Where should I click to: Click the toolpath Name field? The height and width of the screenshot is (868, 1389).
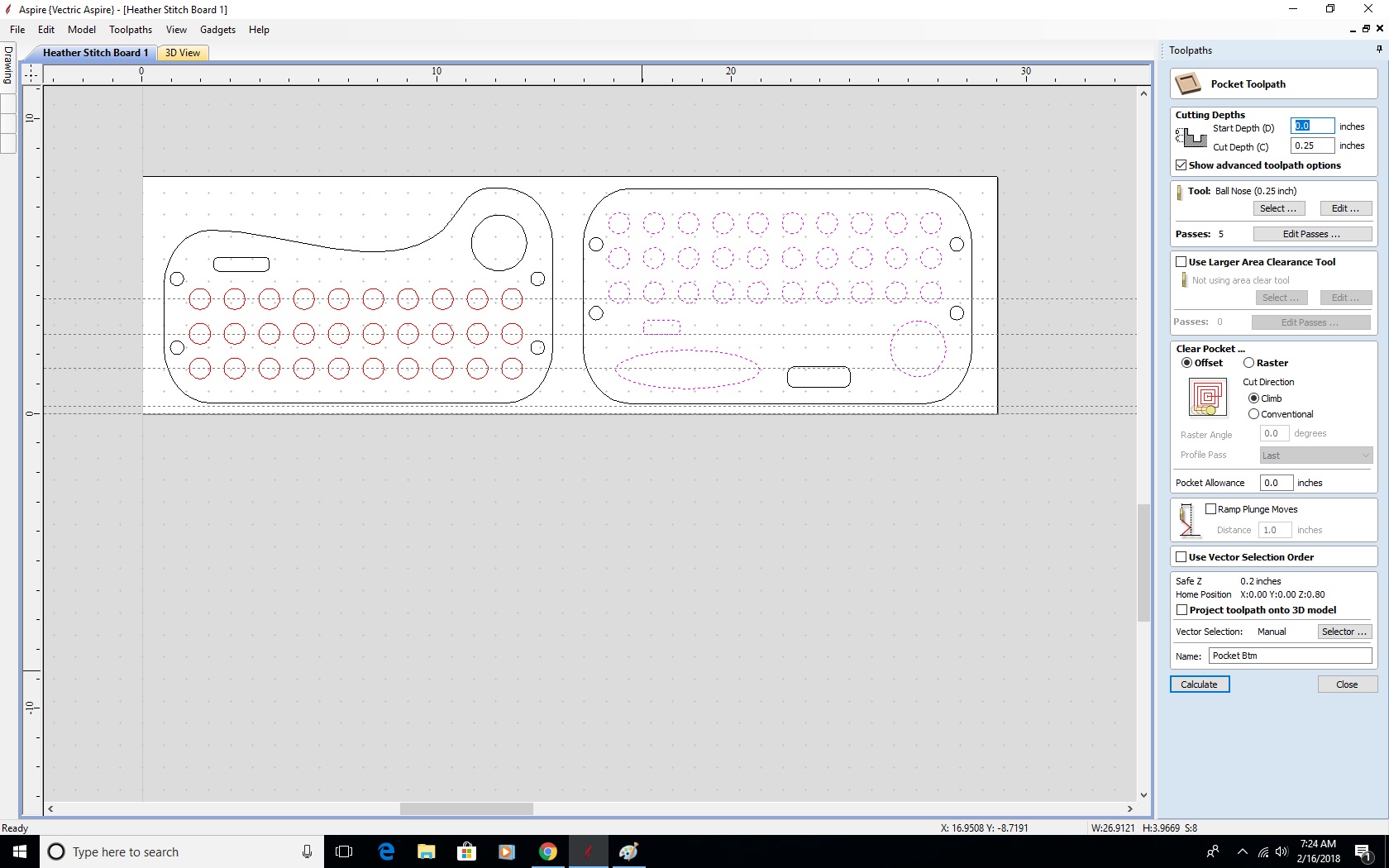tap(1290, 656)
